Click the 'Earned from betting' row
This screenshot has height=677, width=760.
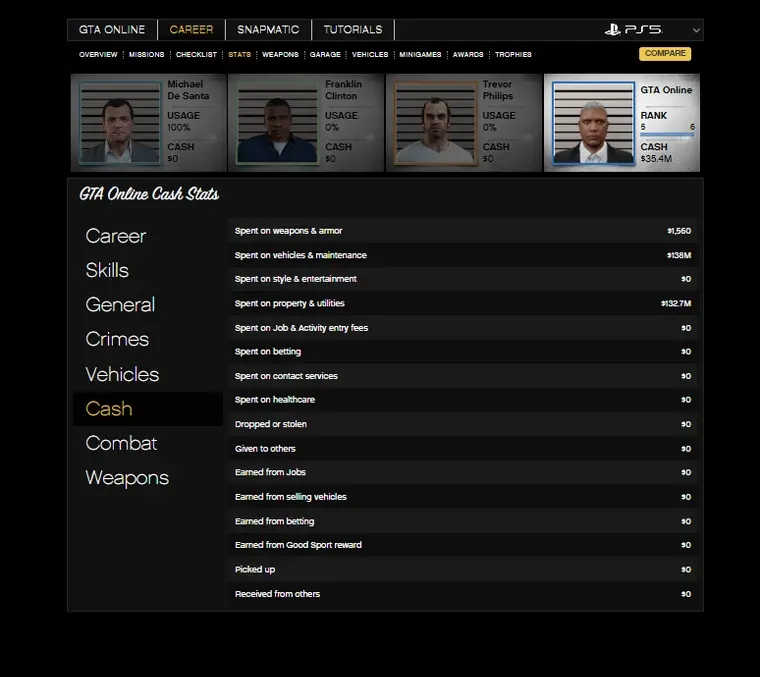(x=463, y=521)
